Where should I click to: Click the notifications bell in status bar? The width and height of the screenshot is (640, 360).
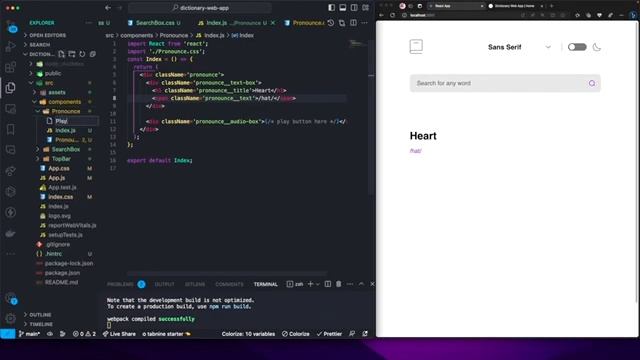coord(365,334)
